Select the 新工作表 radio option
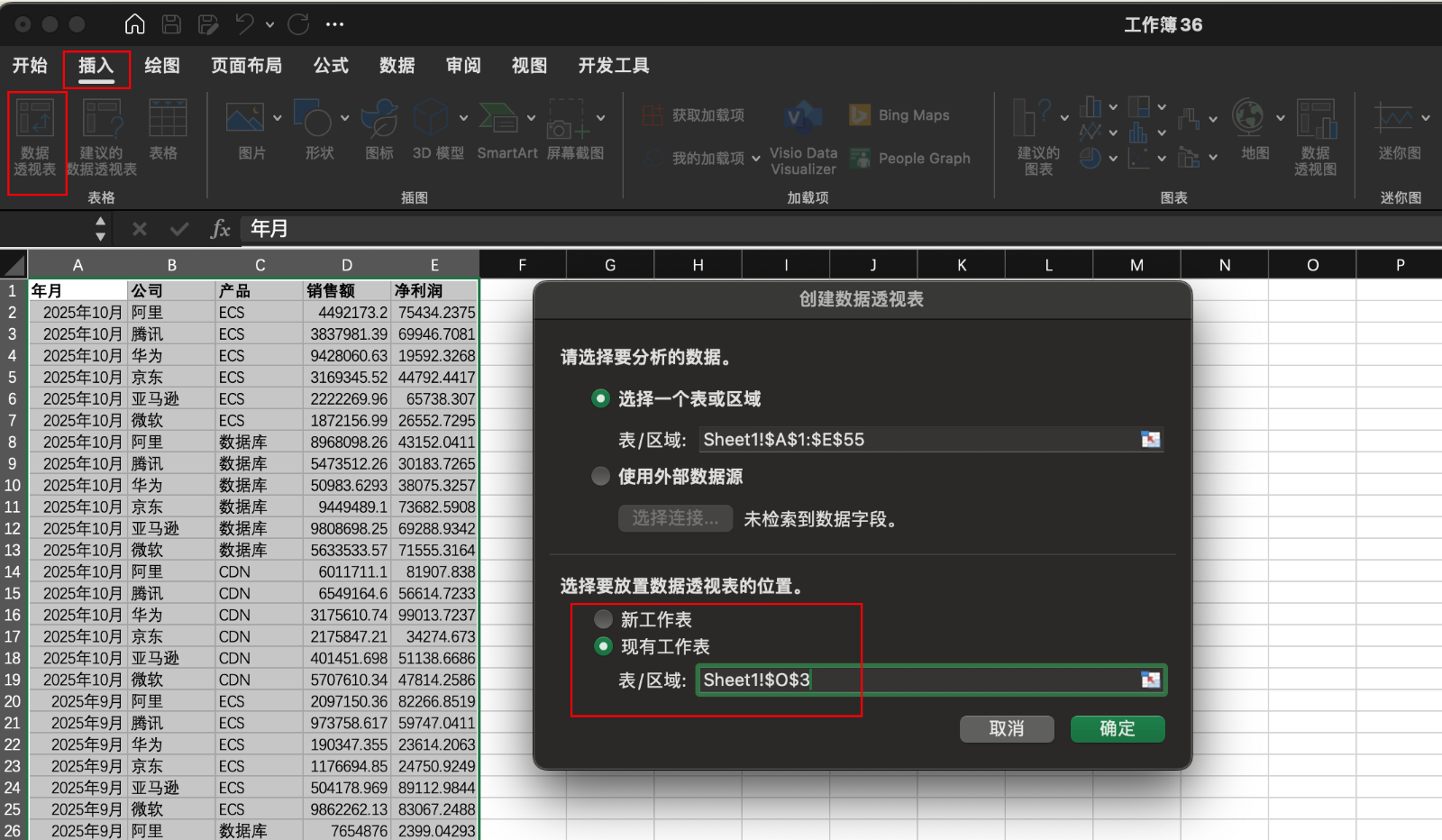 603,619
